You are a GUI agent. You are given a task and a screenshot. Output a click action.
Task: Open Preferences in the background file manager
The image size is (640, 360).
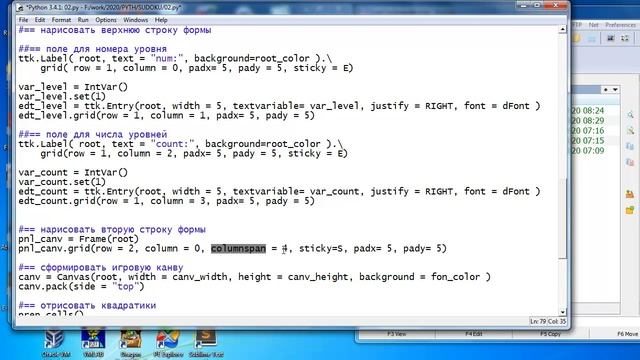(x=620, y=25)
